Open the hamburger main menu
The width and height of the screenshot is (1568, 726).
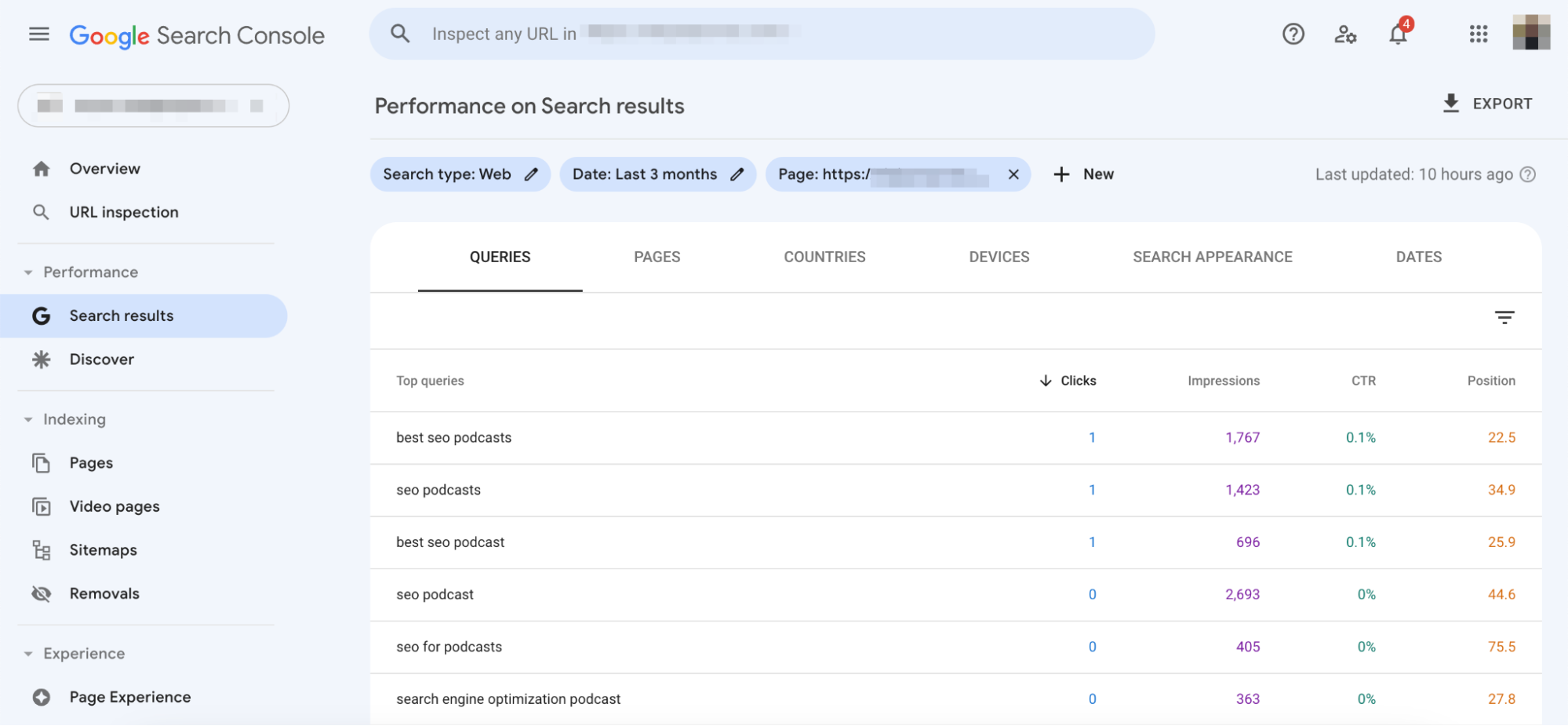(38, 34)
